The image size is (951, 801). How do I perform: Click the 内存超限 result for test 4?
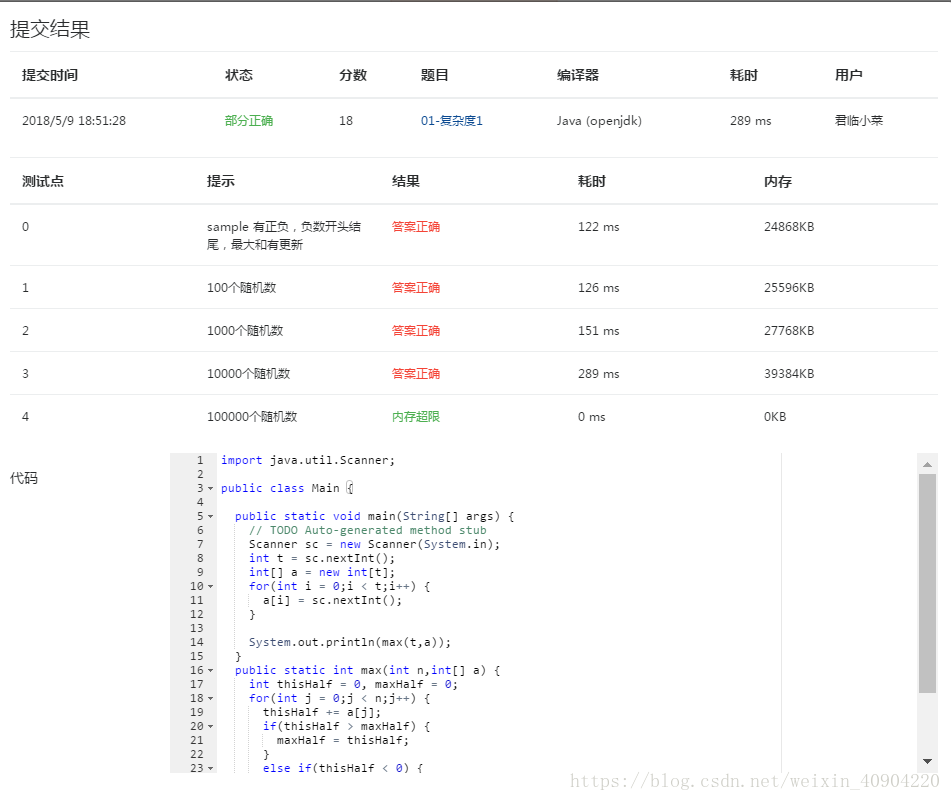click(x=415, y=417)
